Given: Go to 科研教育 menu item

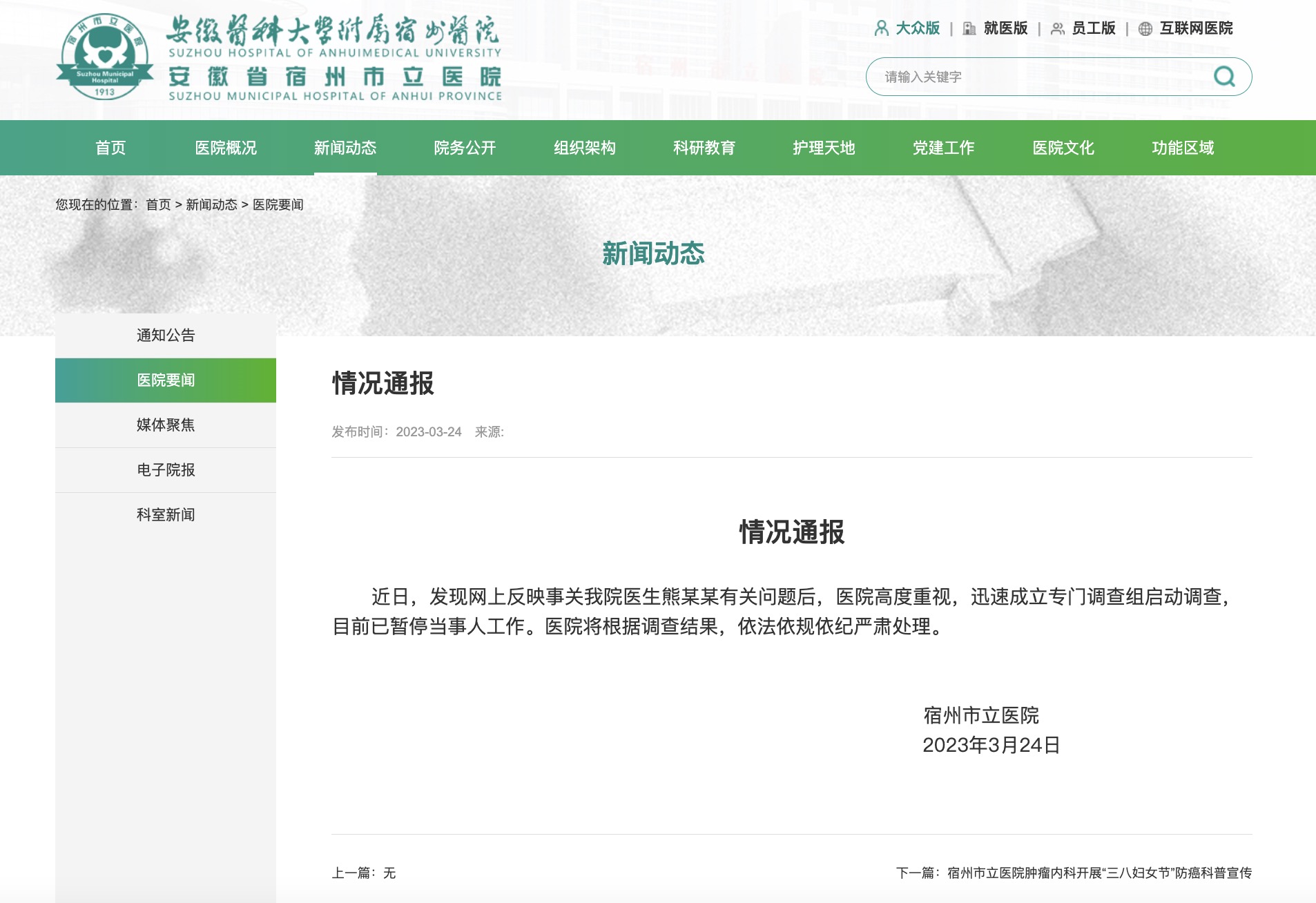Looking at the screenshot, I should 704,148.
